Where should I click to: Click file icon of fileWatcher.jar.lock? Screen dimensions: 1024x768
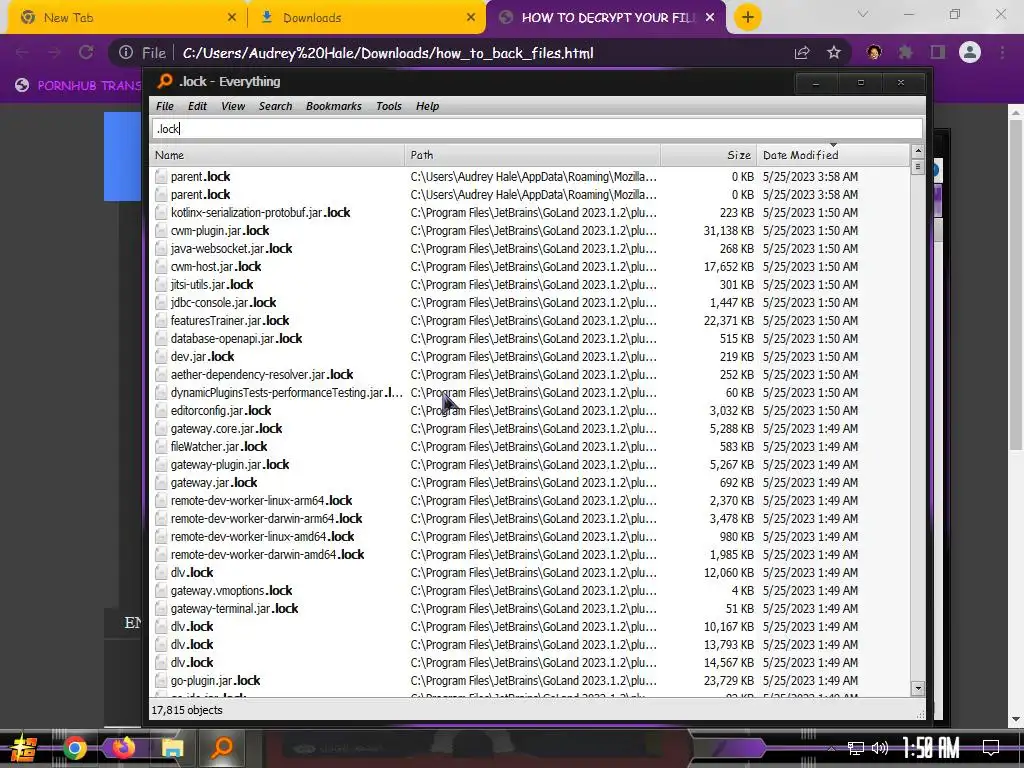(161, 446)
